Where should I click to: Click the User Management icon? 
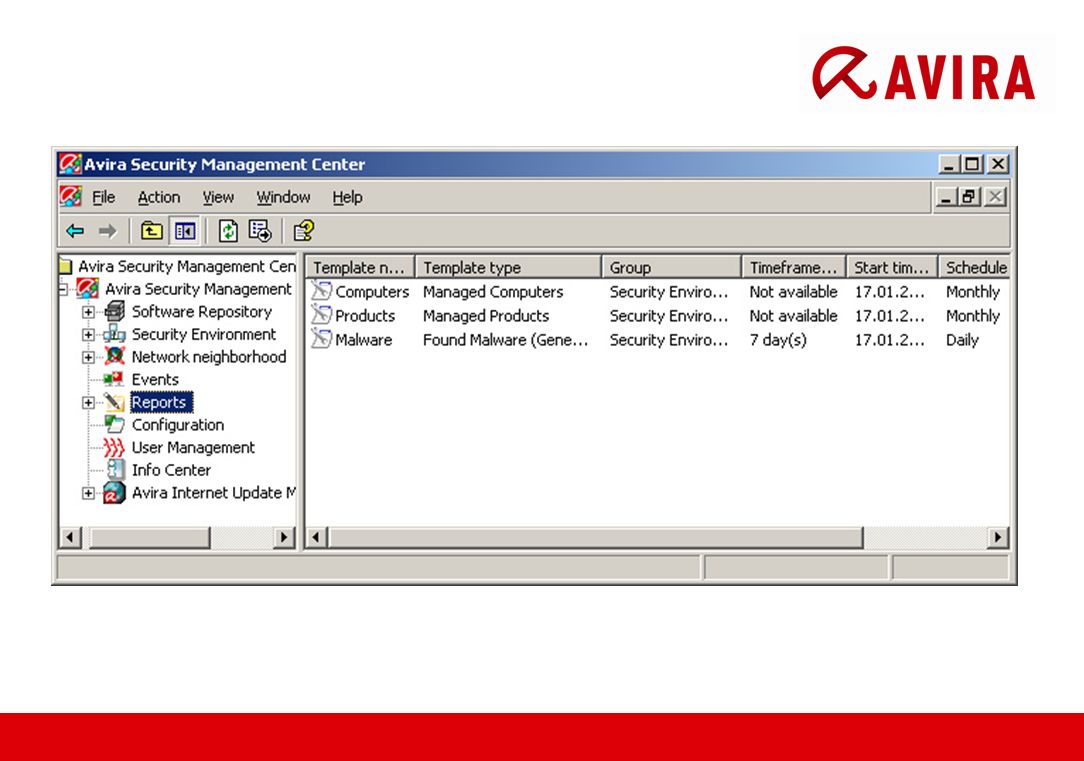pos(114,447)
